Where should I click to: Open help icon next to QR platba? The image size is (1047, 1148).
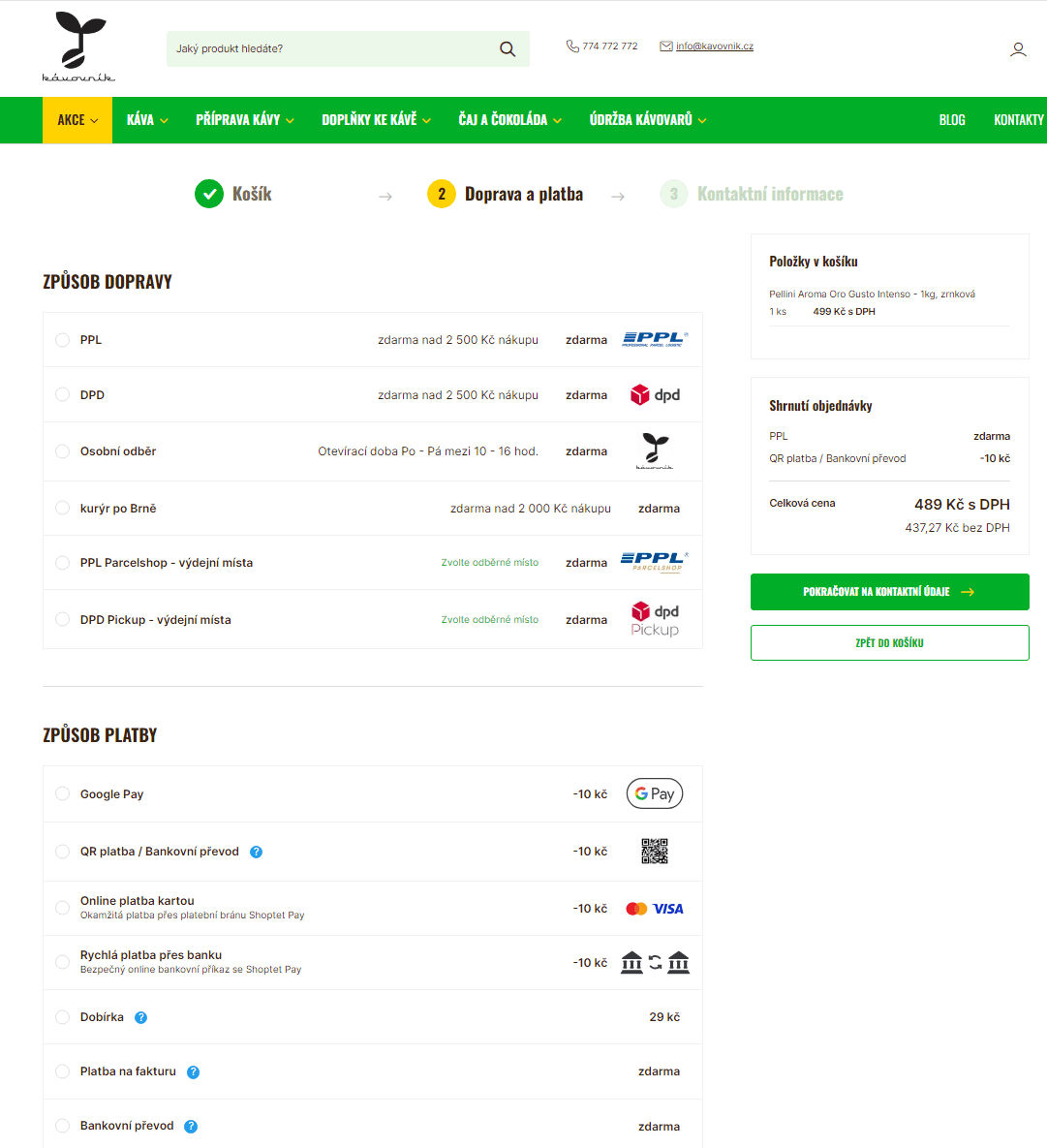(x=257, y=852)
